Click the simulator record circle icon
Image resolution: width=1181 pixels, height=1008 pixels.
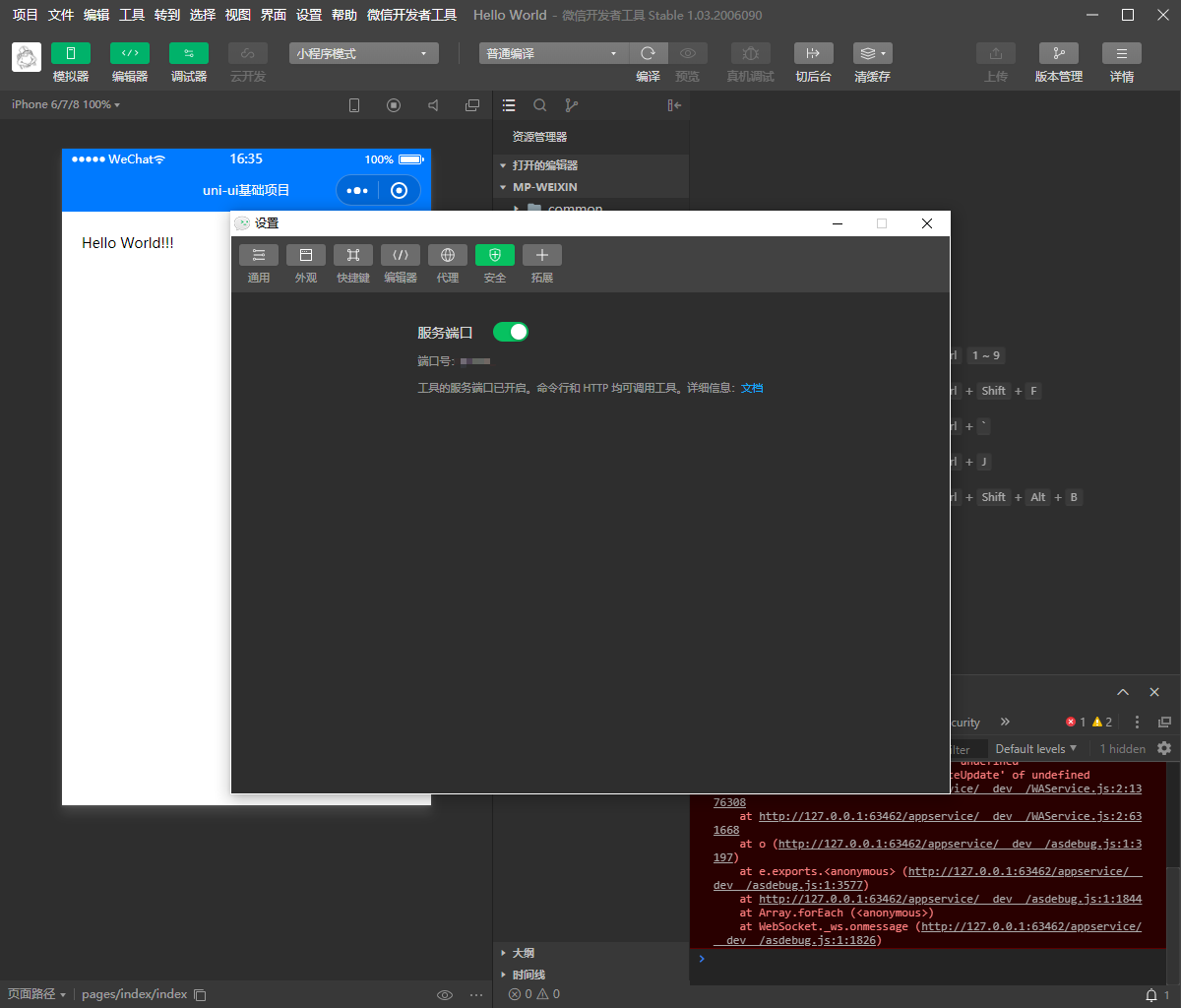click(x=394, y=105)
